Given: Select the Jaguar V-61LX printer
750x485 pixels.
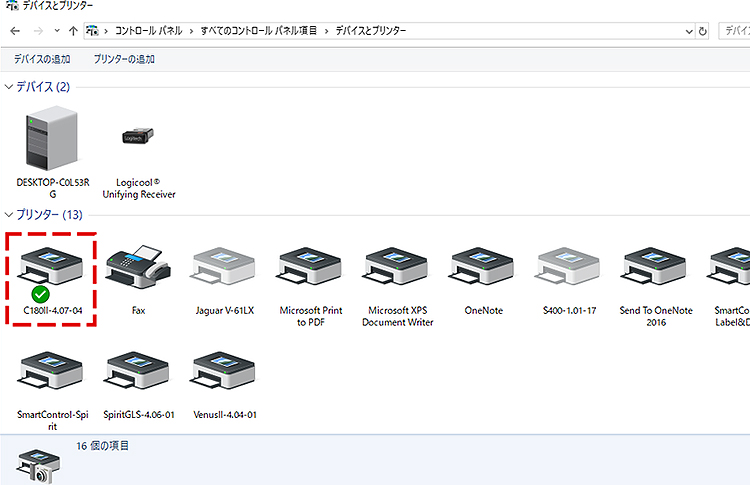Looking at the screenshot, I should coord(224,265).
